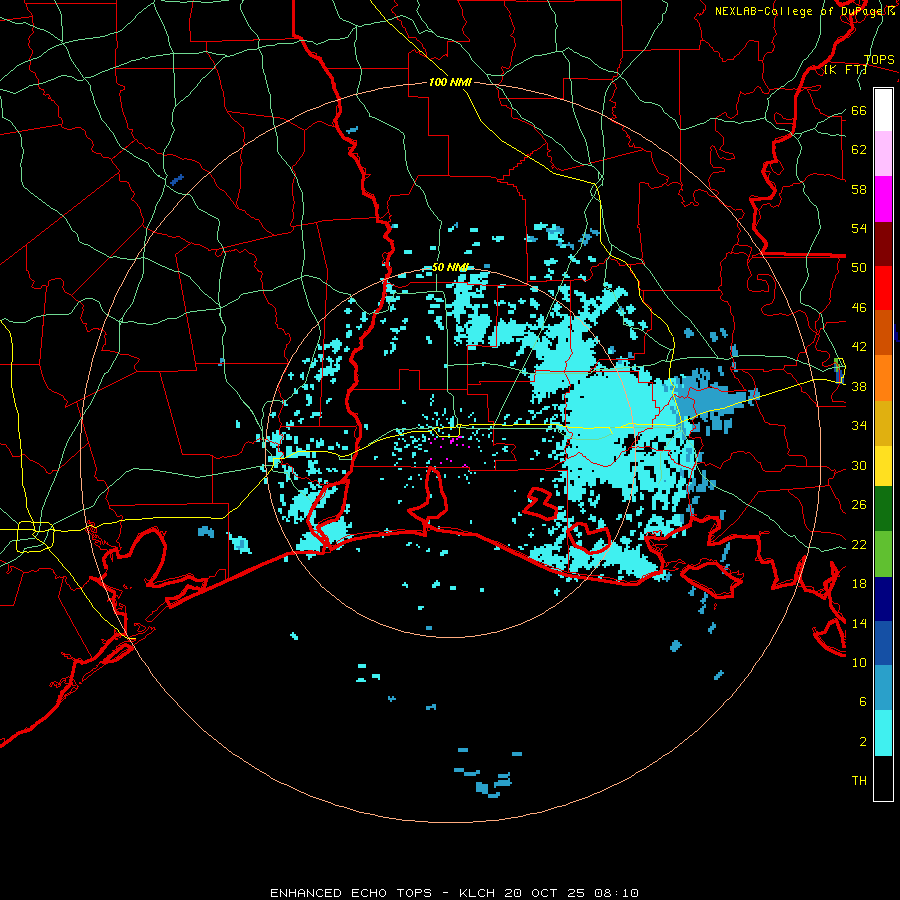Click the legend value 54
Image resolution: width=900 pixels, height=900 pixels.
coord(859,228)
